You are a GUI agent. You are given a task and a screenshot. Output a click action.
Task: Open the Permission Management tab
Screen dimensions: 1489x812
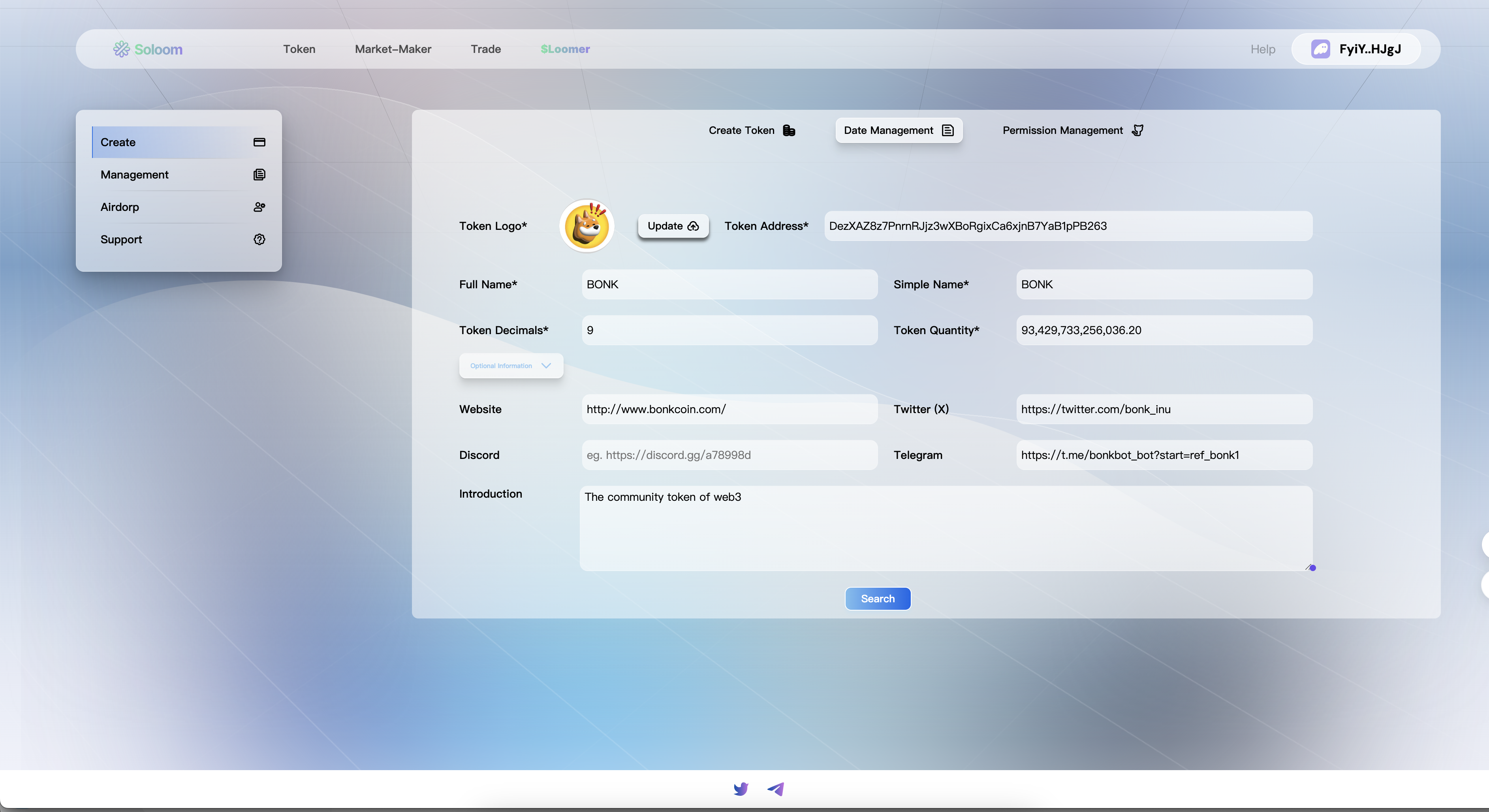pos(1072,131)
